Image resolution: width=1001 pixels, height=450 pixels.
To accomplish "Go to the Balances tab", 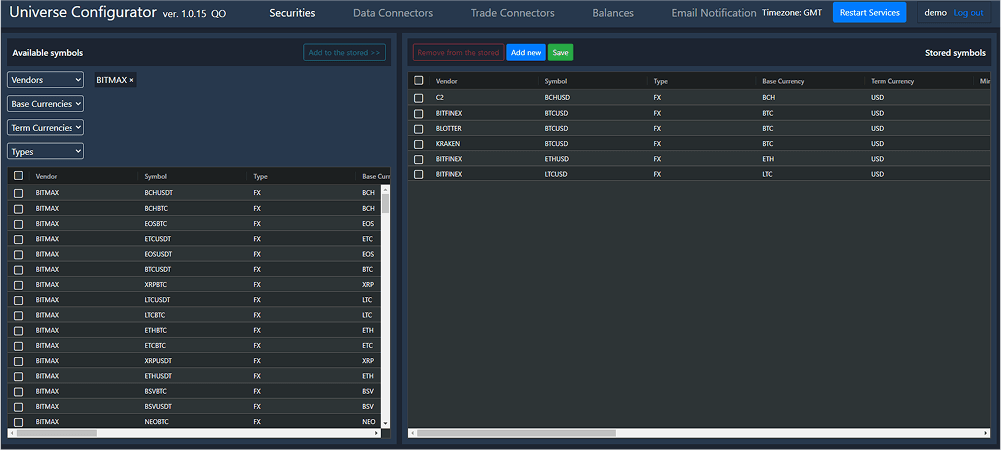I will [613, 13].
